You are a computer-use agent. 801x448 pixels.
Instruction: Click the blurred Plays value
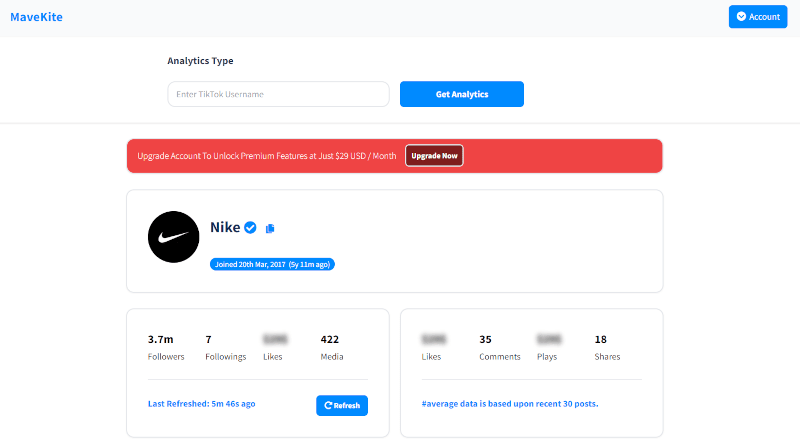(x=549, y=340)
